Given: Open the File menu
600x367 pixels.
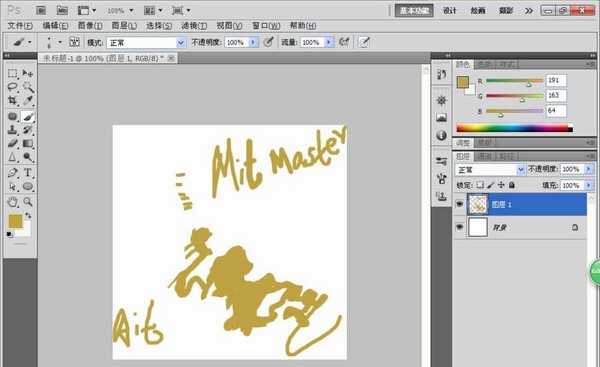Looking at the screenshot, I should 20,26.
